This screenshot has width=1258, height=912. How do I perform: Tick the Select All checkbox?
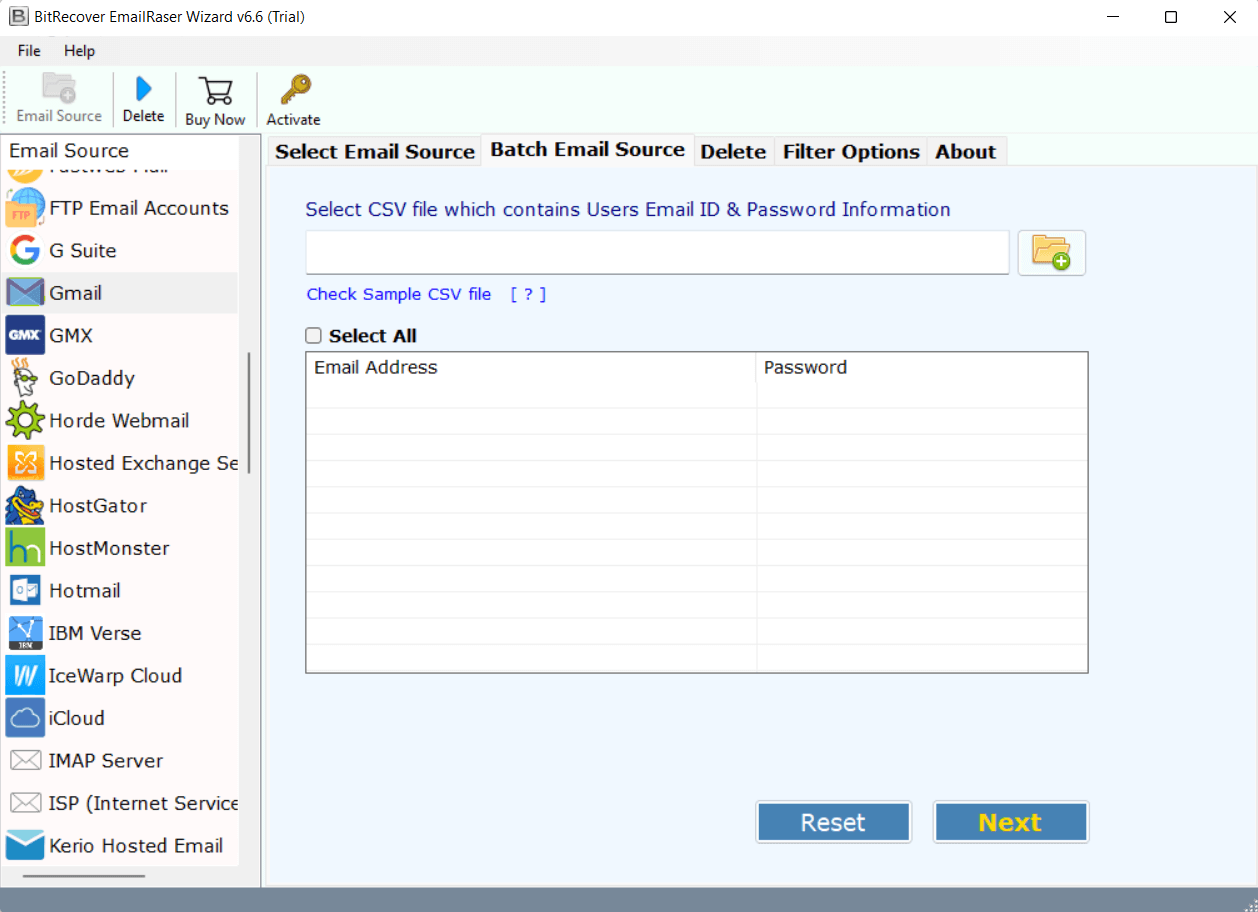click(314, 336)
